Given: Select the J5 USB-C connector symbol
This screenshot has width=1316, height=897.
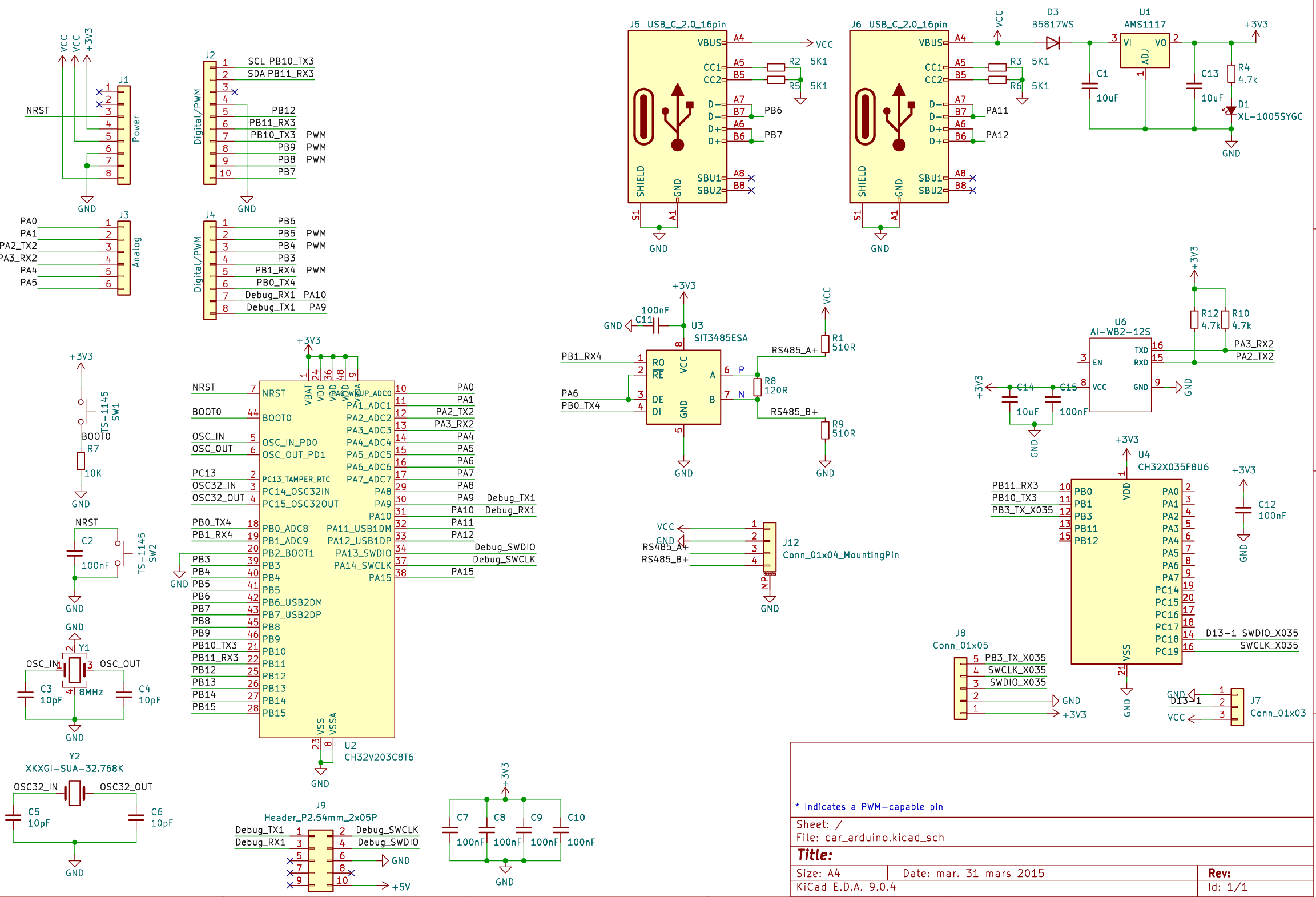Looking at the screenshot, I should tap(677, 116).
